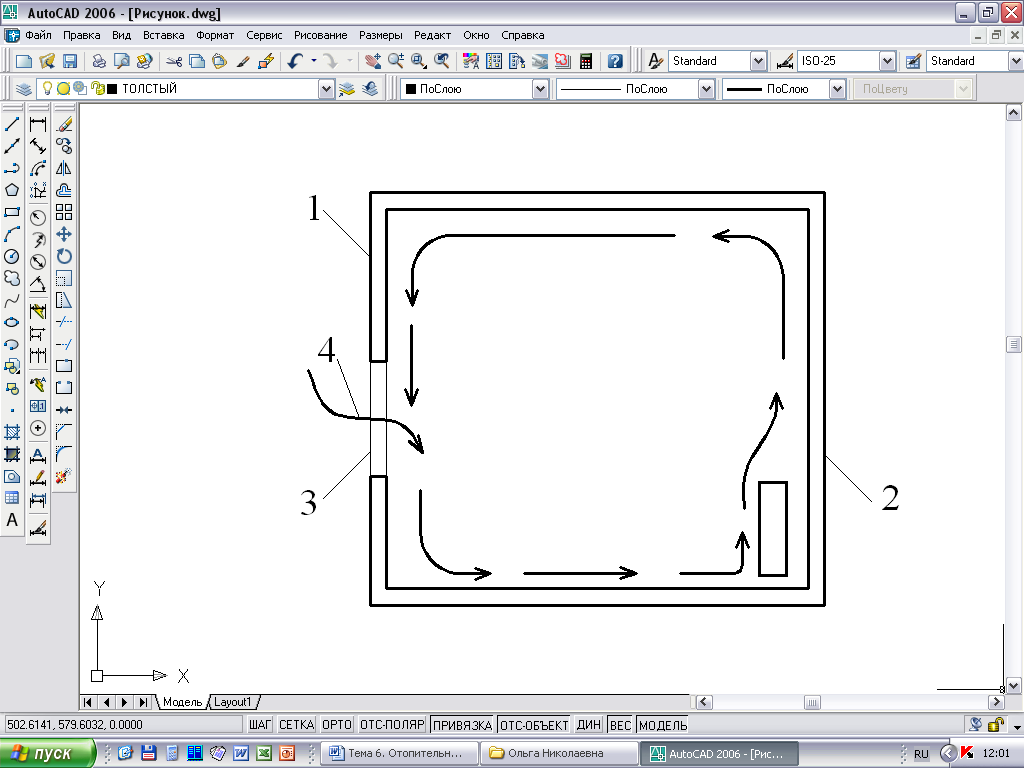Select the Hatch tool
The height and width of the screenshot is (768, 1024).
12,432
